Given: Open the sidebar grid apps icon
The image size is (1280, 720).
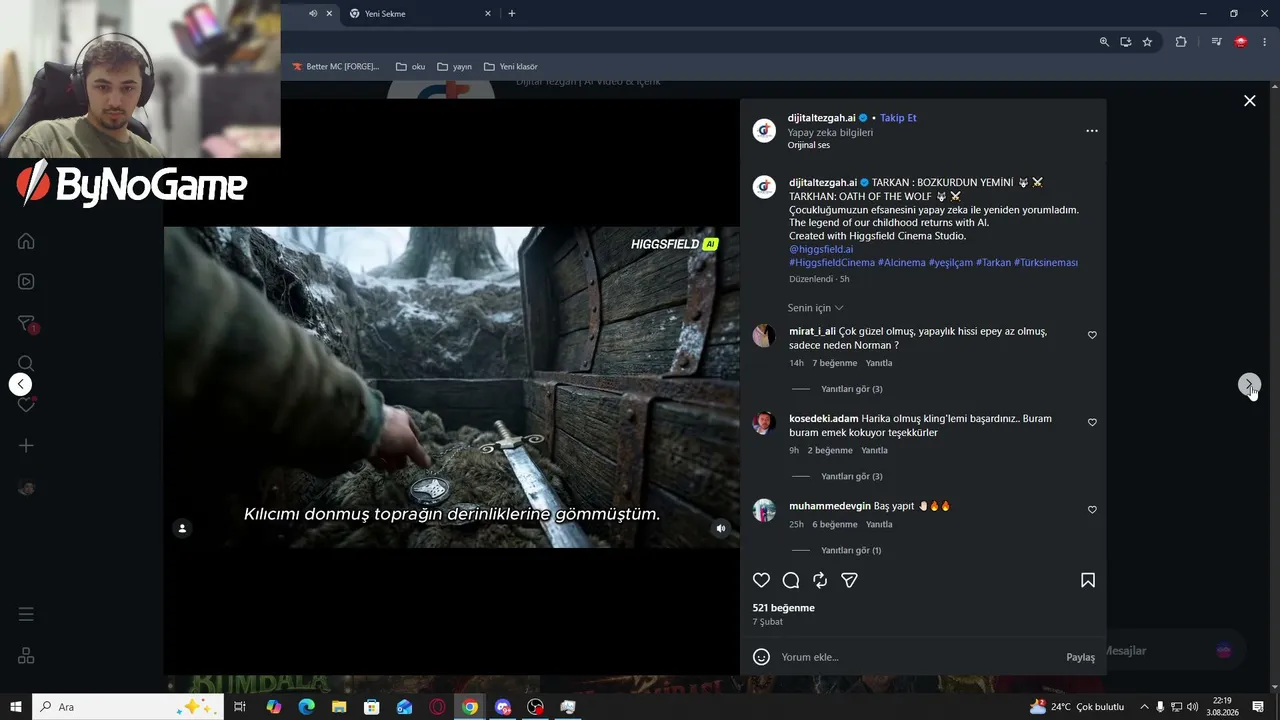Looking at the screenshot, I should point(26,656).
